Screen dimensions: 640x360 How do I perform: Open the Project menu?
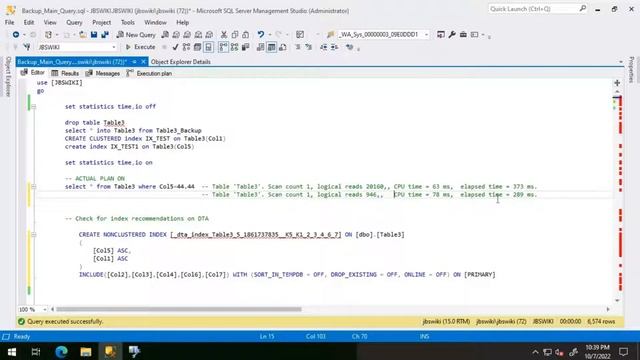pos(101,22)
